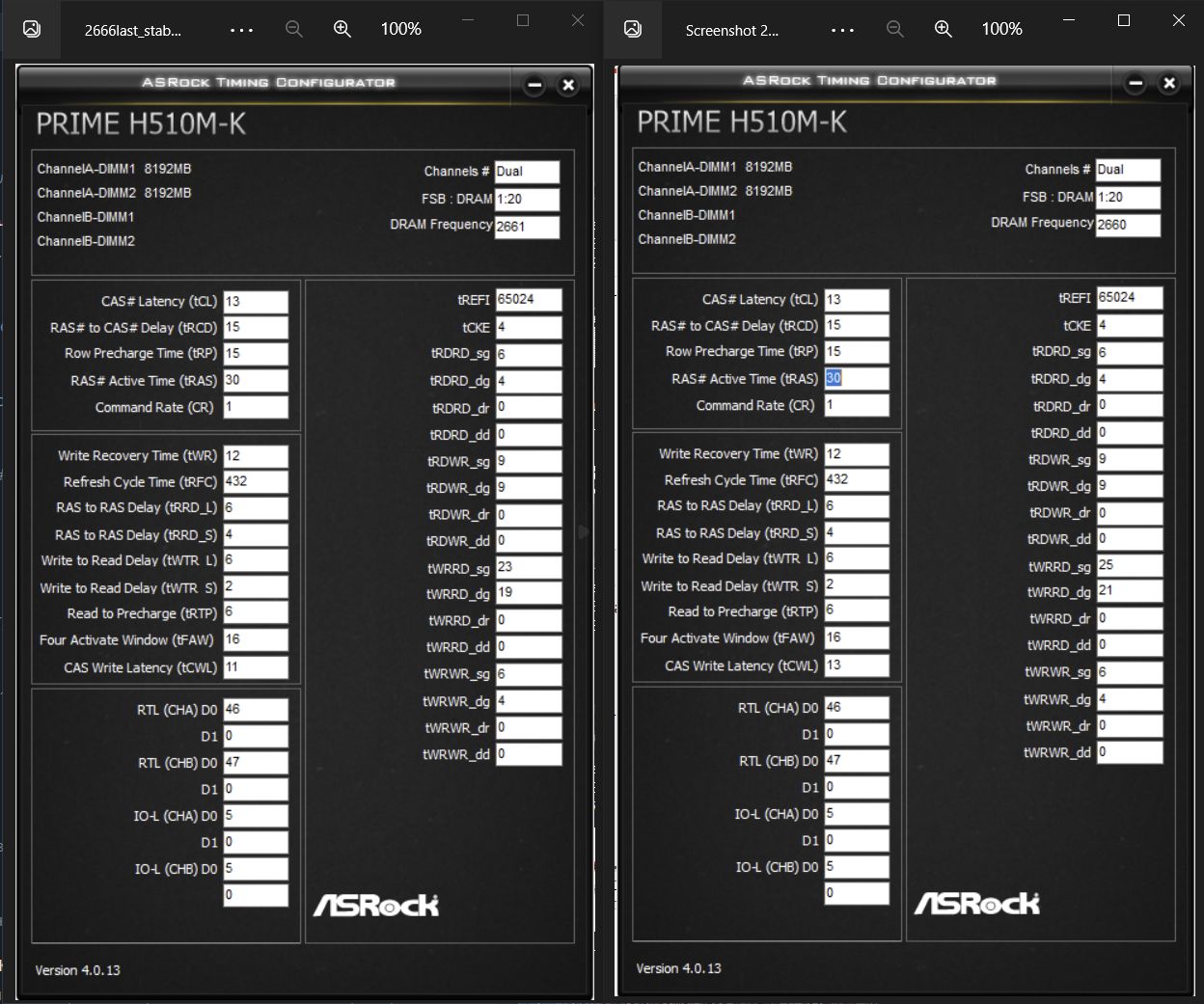The image size is (1204, 1004).
Task: Click right window tWRRD_dg field showing 21
Action: (1130, 591)
